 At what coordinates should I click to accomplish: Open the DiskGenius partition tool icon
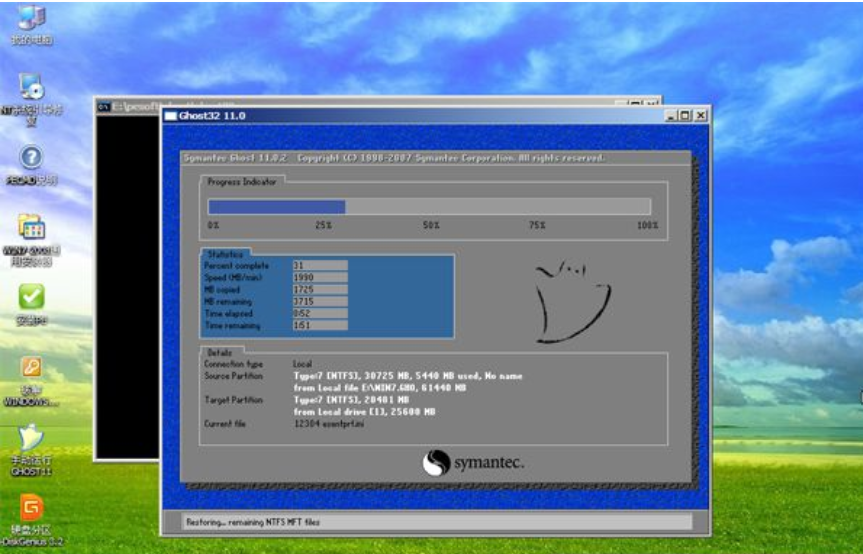pyautogui.click(x=32, y=508)
